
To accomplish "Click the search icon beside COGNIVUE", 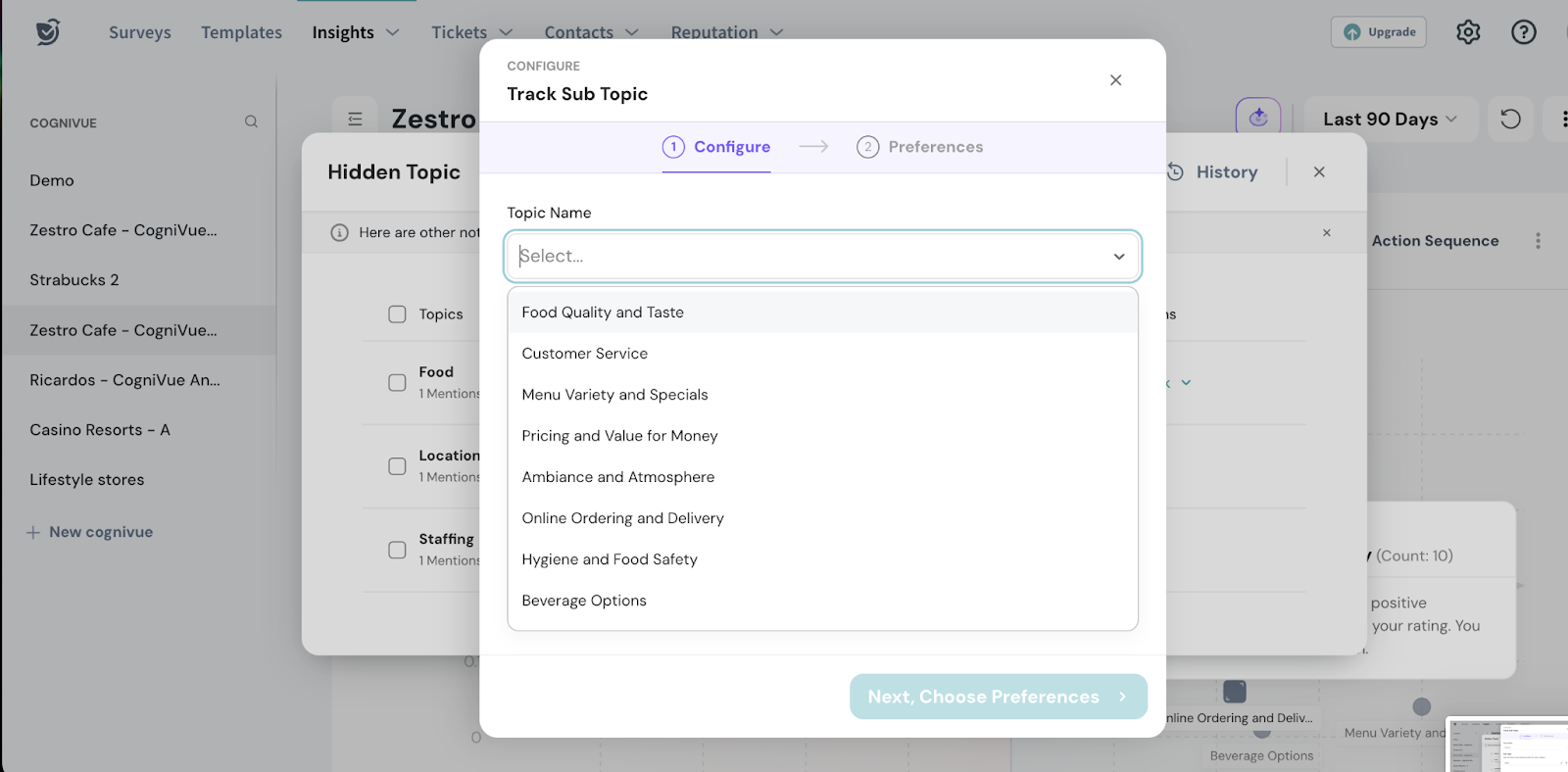I will (x=251, y=121).
